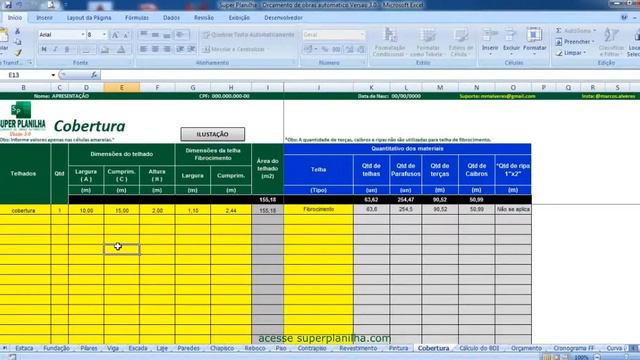Image resolution: width=640 pixels, height=360 pixels.
Task: Decrease indent in cell
Action: (x=180, y=49)
